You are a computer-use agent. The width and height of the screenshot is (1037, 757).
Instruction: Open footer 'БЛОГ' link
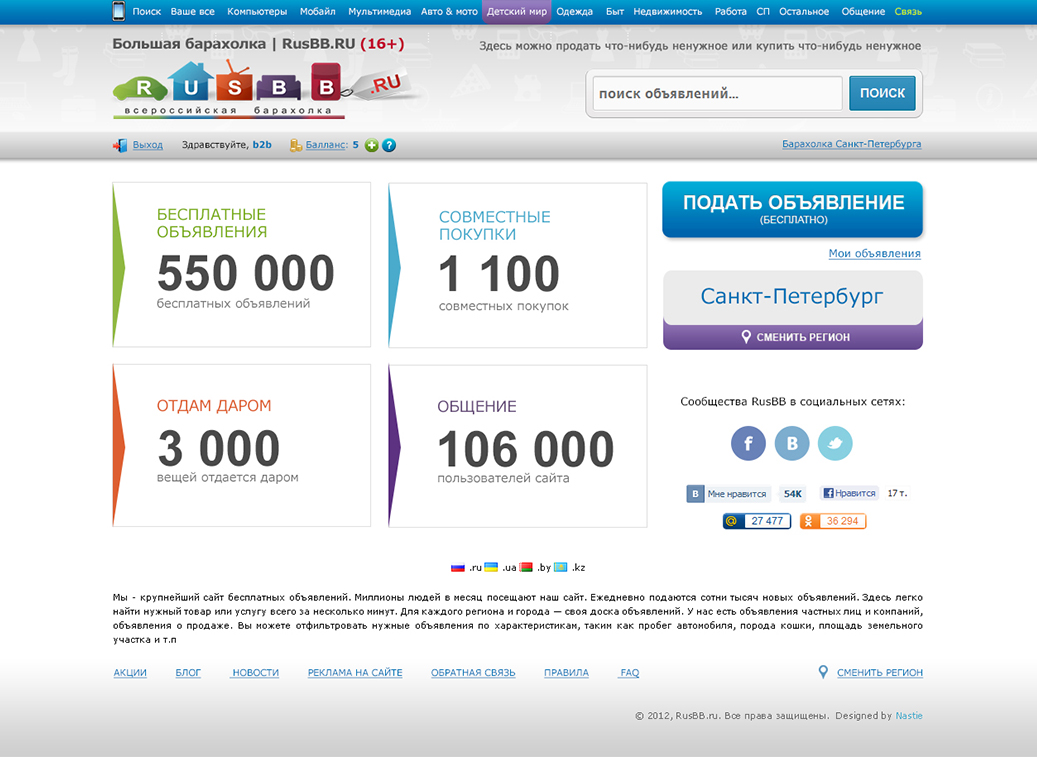tap(188, 672)
